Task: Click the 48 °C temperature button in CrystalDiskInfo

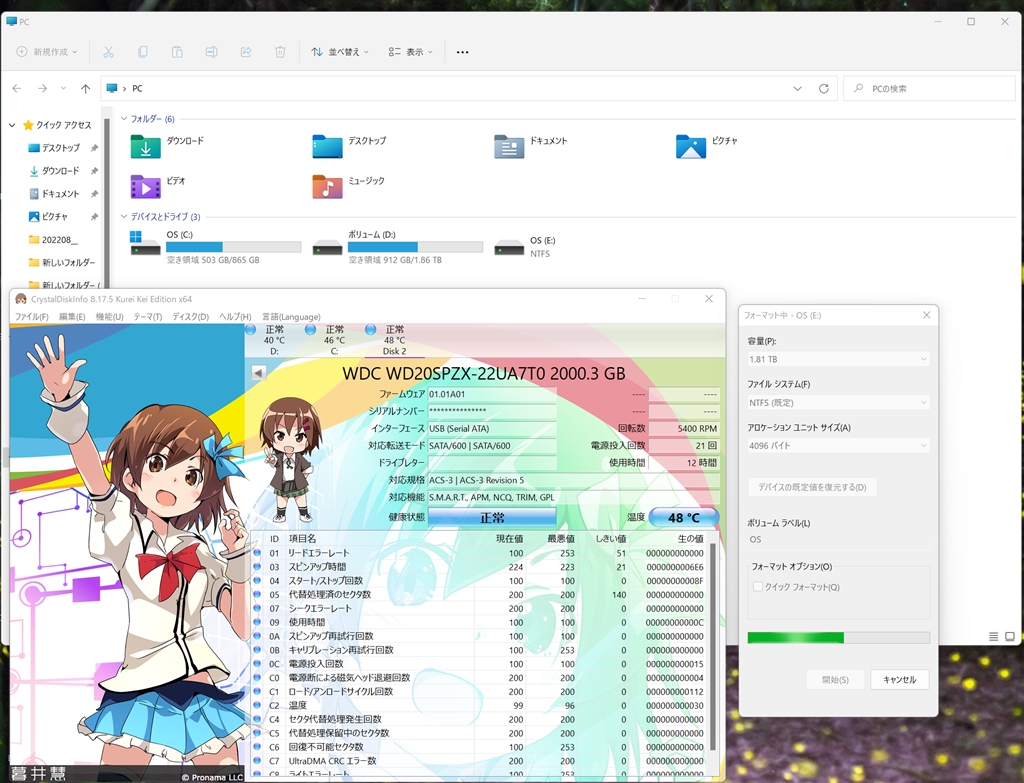Action: pyautogui.click(x=683, y=516)
